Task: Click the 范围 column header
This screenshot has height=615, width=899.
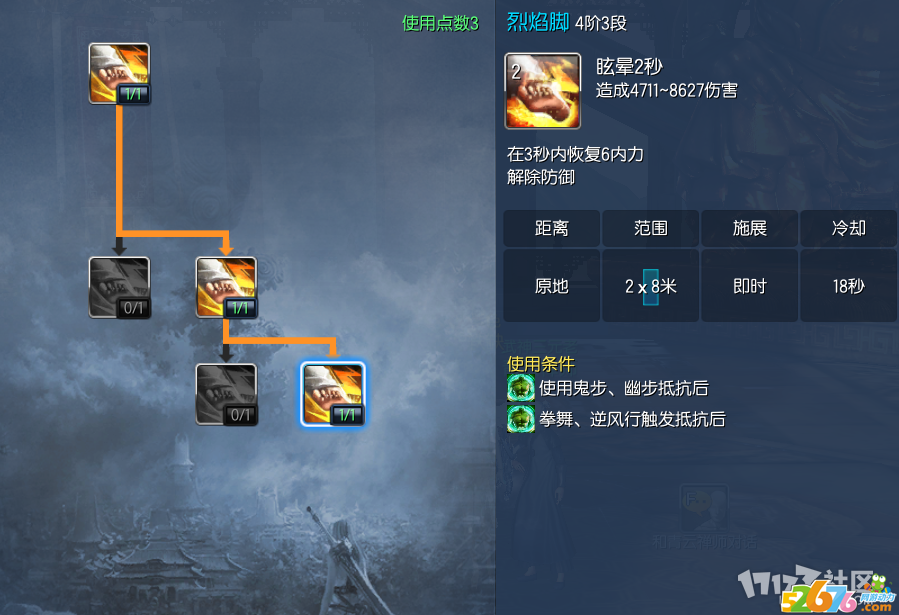Action: [651, 228]
